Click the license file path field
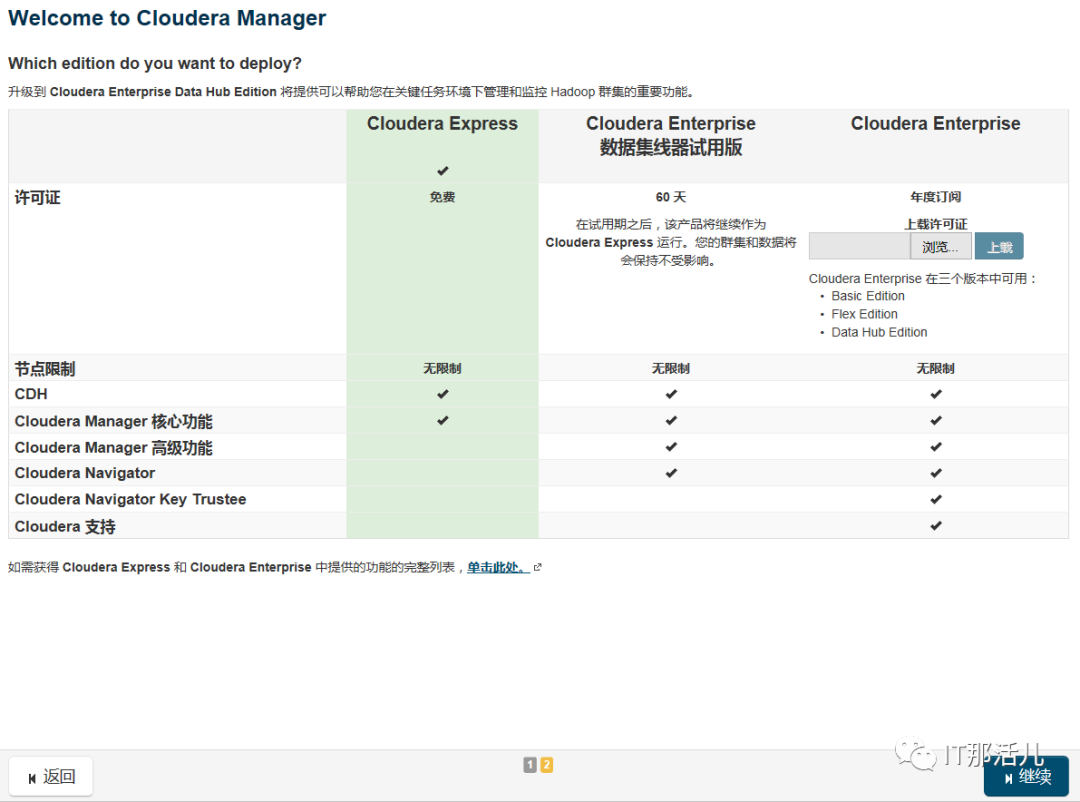 860,247
